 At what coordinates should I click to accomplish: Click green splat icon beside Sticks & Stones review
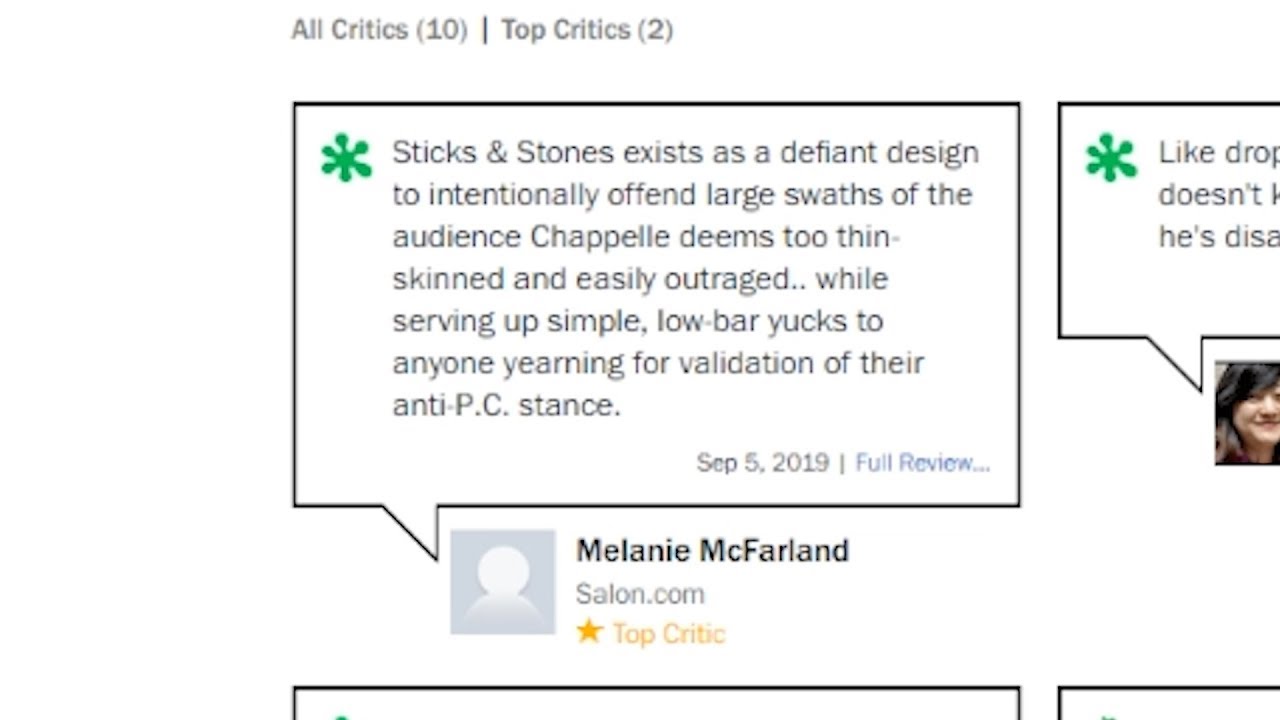point(346,158)
